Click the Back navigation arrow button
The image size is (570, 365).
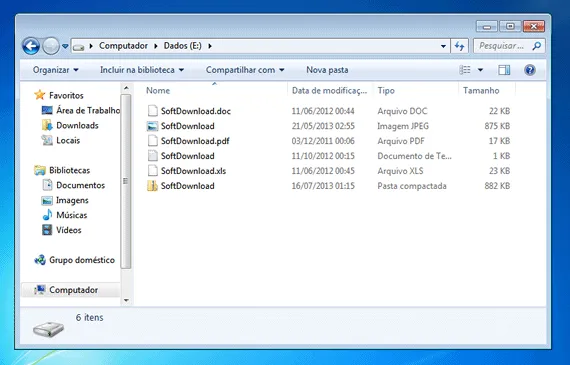(31, 46)
